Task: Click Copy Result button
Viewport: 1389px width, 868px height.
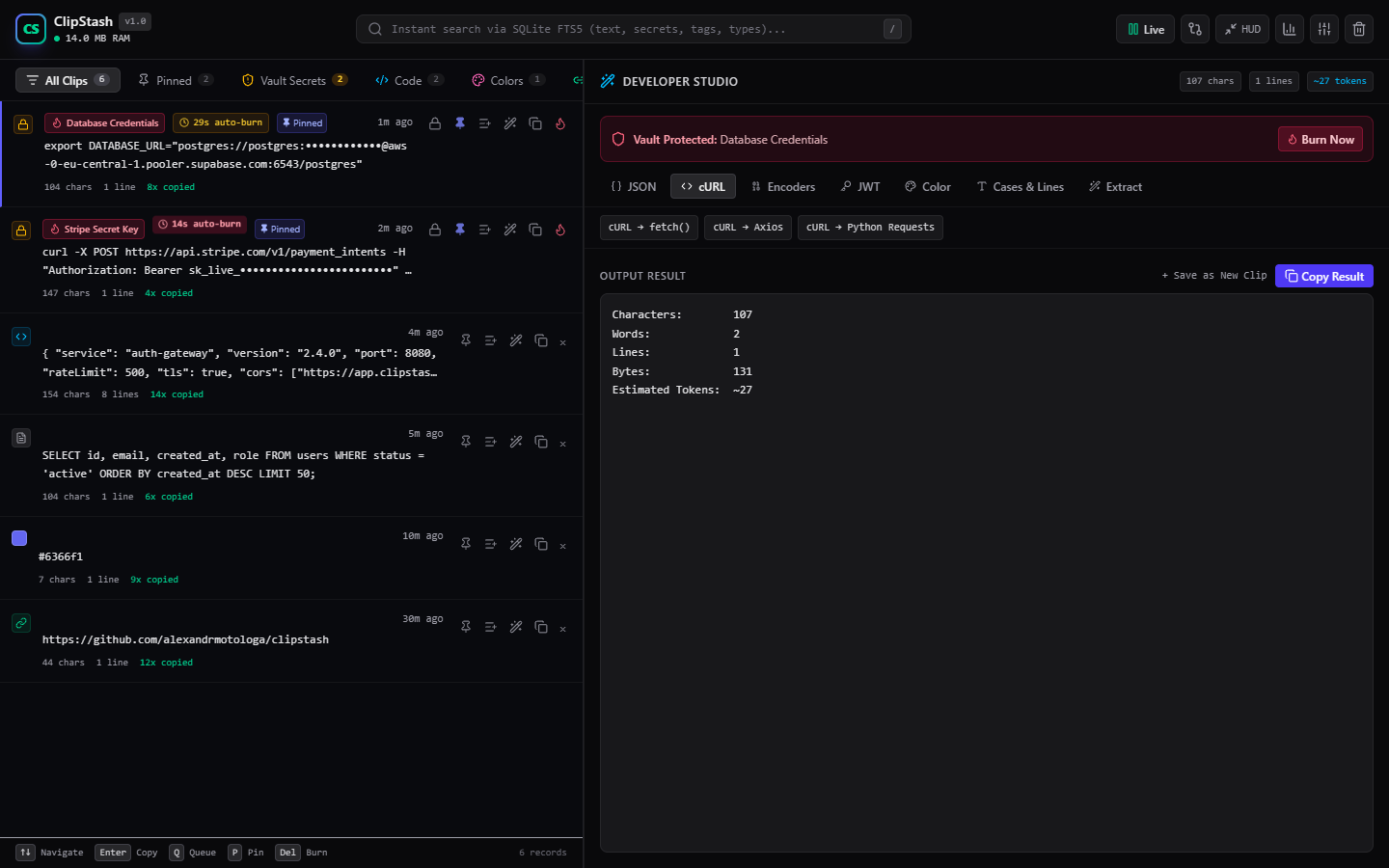Action: click(x=1324, y=276)
